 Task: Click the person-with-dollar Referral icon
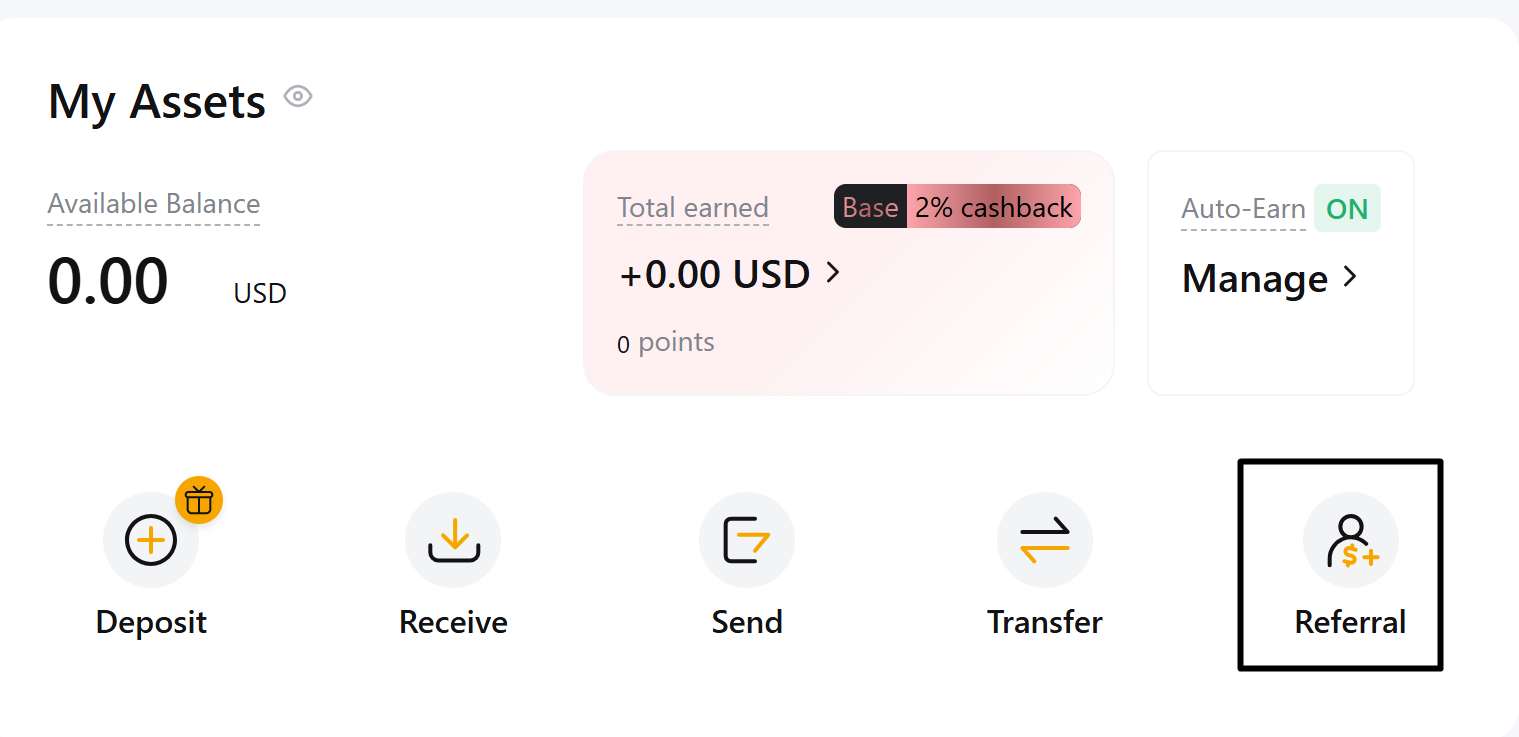[1350, 540]
